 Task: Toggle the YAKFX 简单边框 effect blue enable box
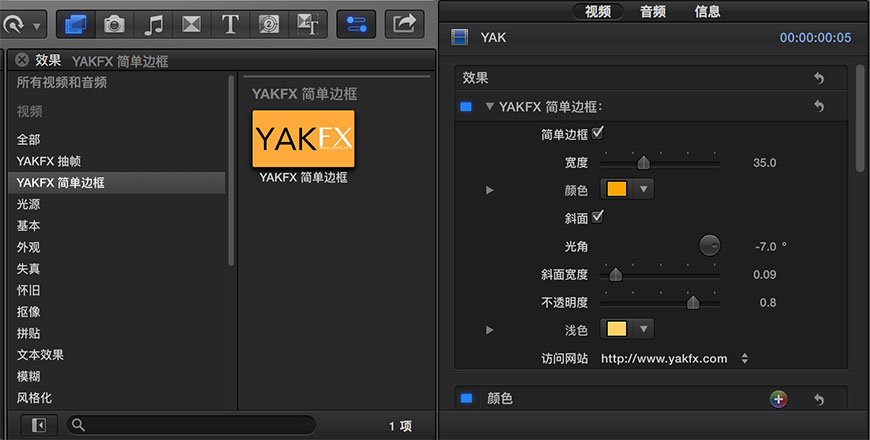tap(466, 107)
